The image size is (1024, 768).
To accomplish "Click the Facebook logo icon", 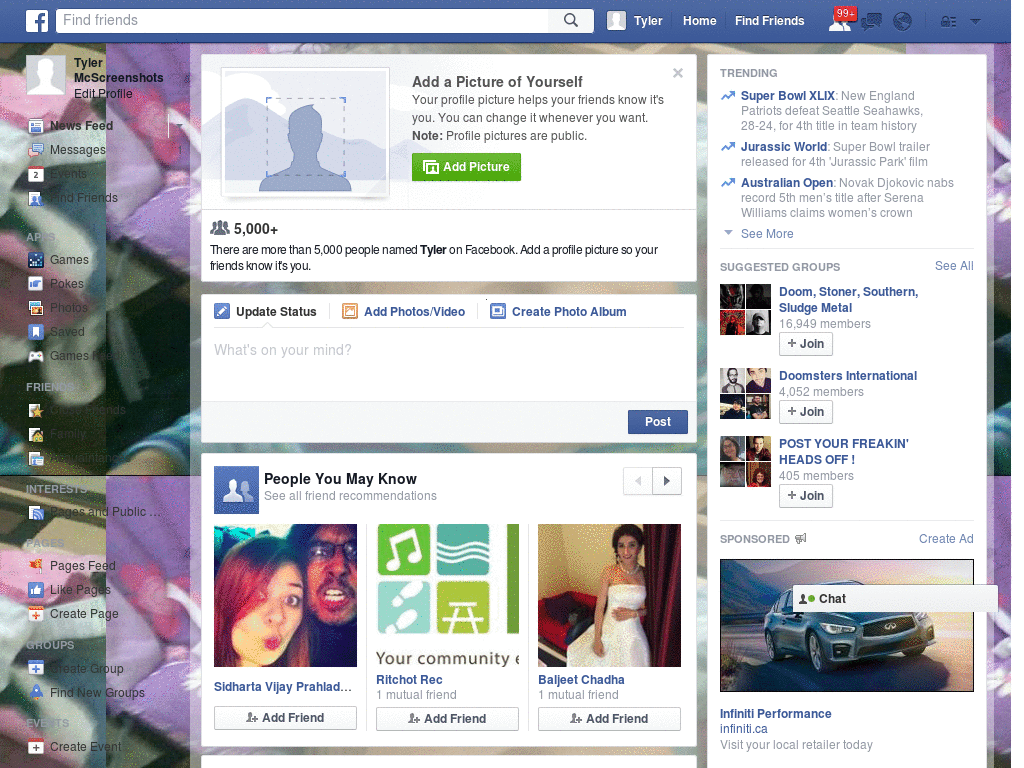I will click(37, 21).
